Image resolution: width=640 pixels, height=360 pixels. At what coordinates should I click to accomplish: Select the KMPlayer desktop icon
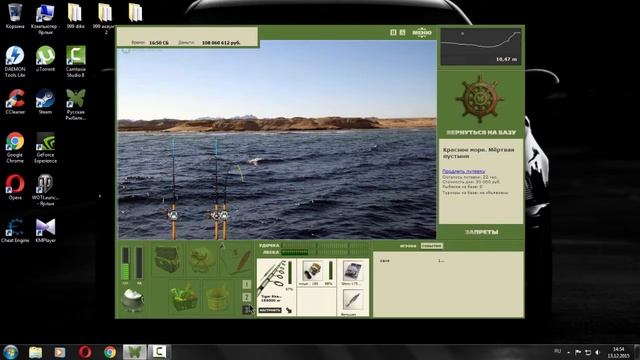pos(45,230)
